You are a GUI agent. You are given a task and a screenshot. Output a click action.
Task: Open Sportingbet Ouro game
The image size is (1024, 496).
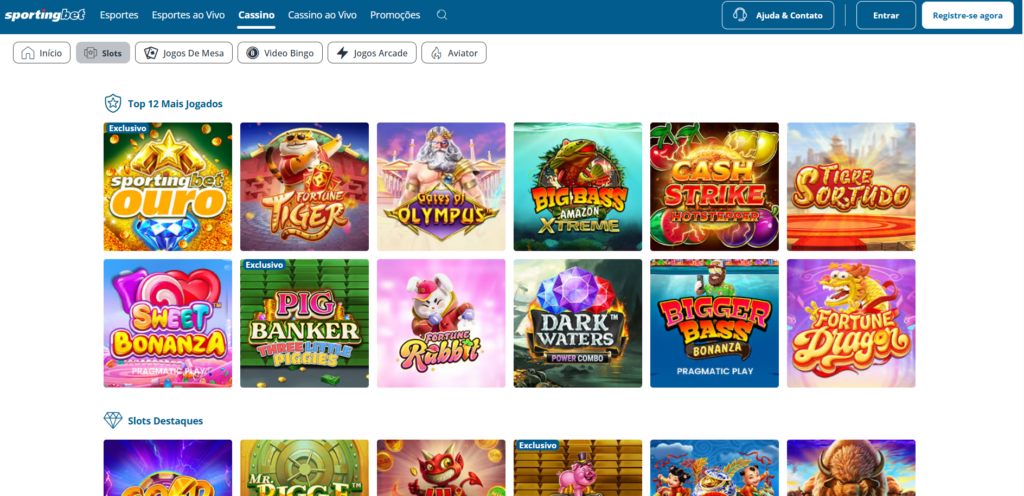point(168,187)
